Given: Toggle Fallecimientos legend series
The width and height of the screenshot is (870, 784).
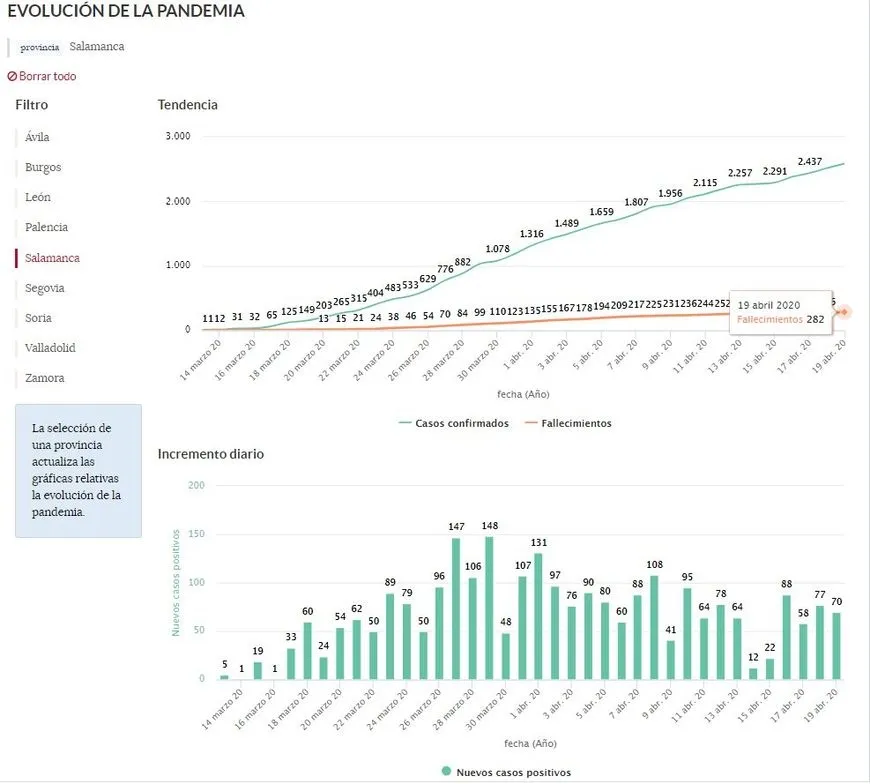Looking at the screenshot, I should point(568,423).
